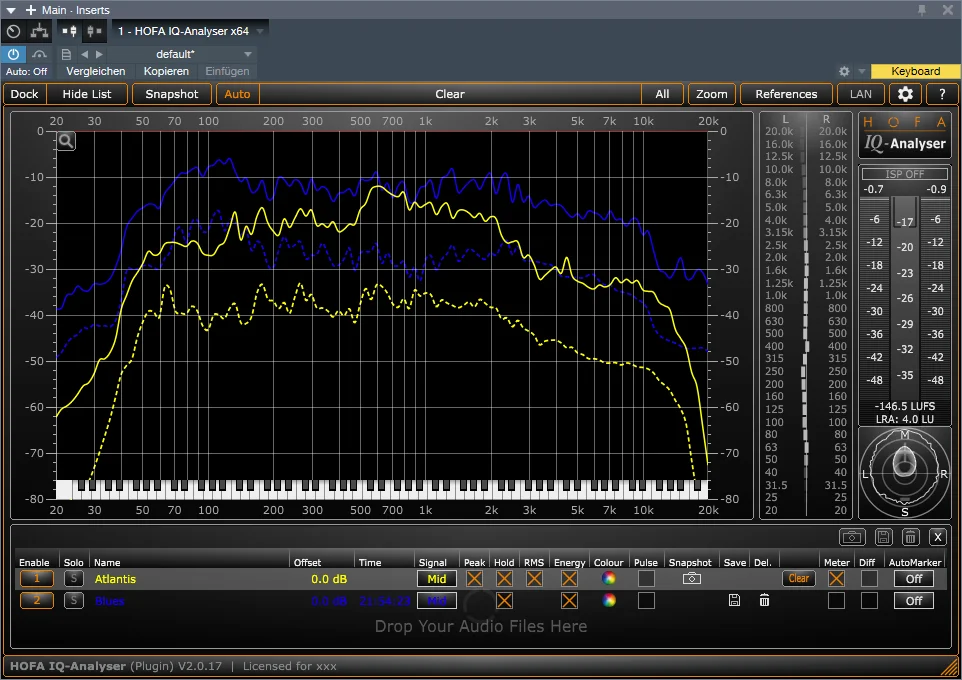Open the colour wheel for Atlantis
The width and height of the screenshot is (962, 680).
point(609,579)
